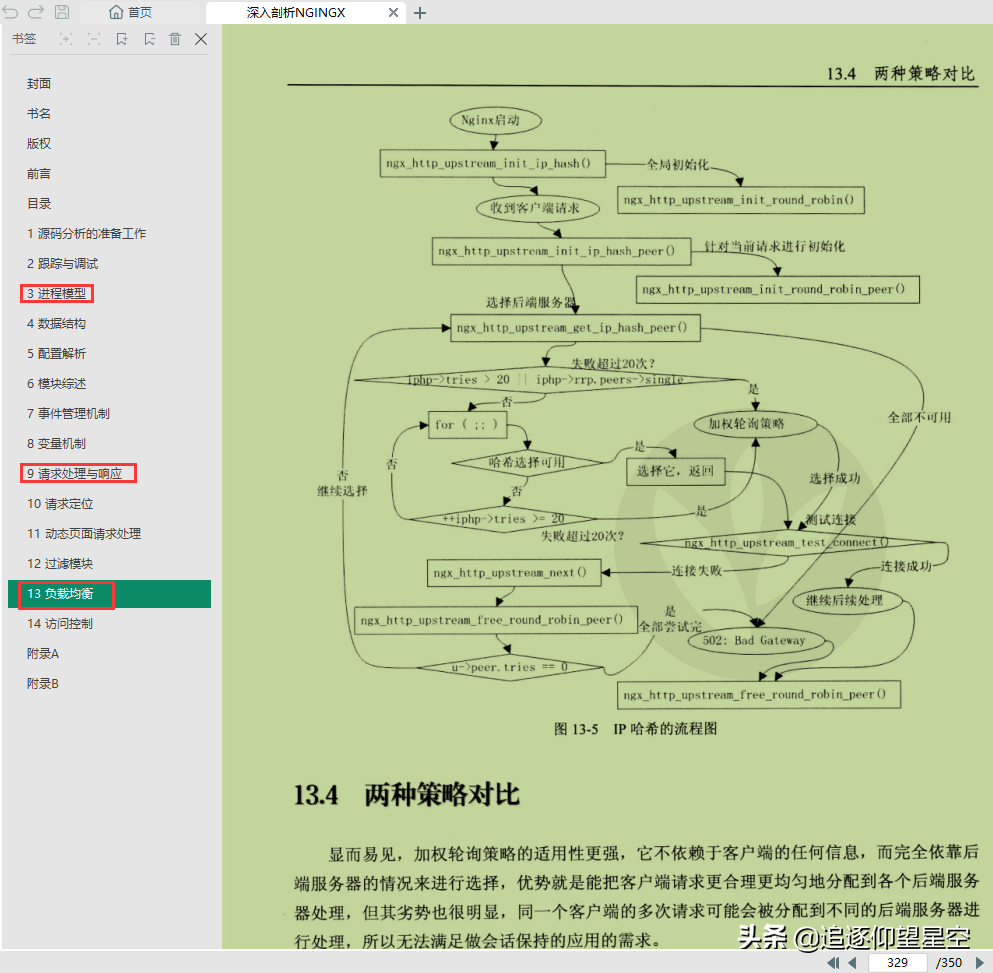Click flowchart diamond u->peer.tries == 0
This screenshot has height=973, width=993.
pyautogui.click(x=510, y=668)
